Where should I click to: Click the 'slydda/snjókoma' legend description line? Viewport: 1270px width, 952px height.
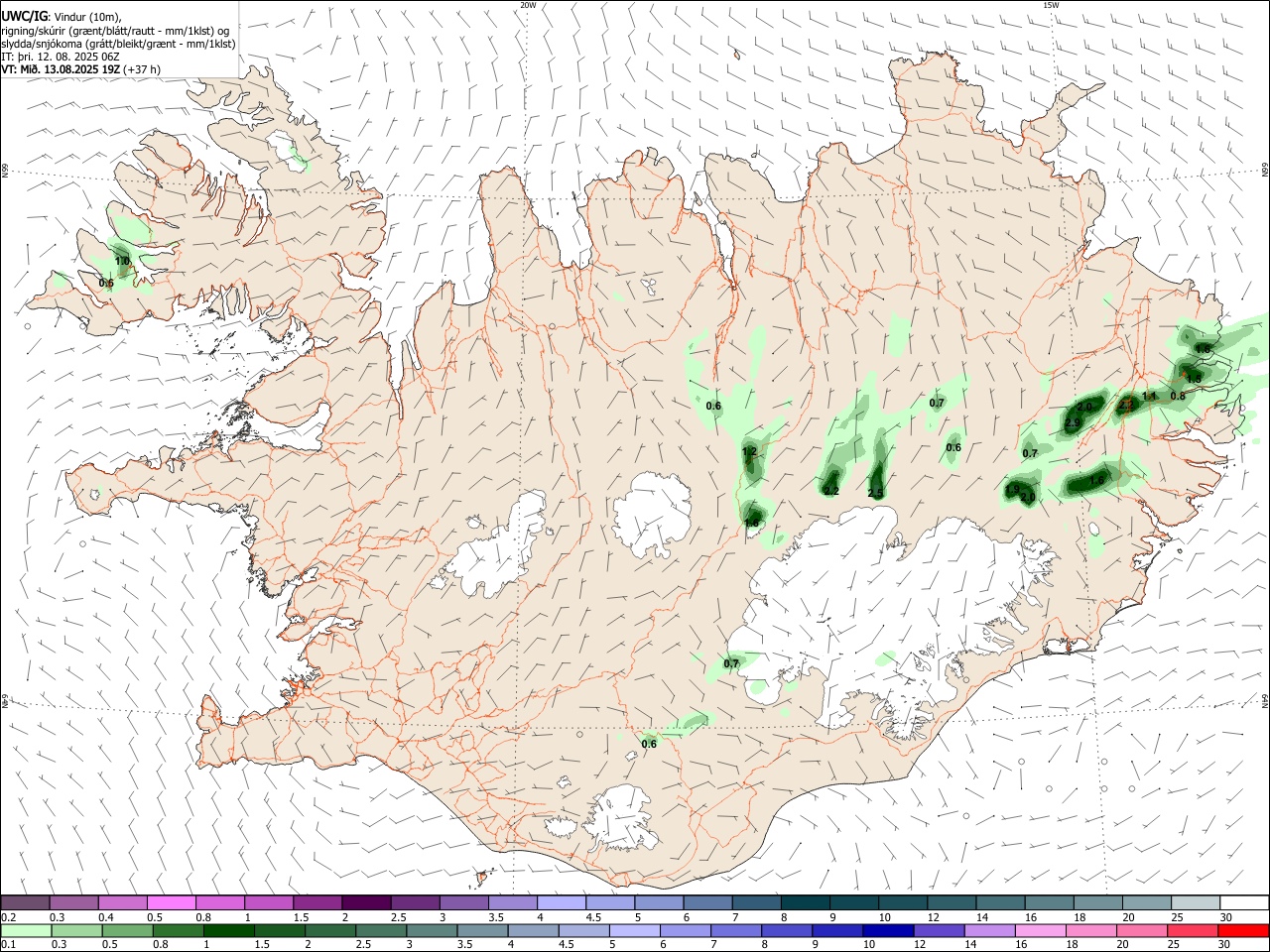pos(118,44)
